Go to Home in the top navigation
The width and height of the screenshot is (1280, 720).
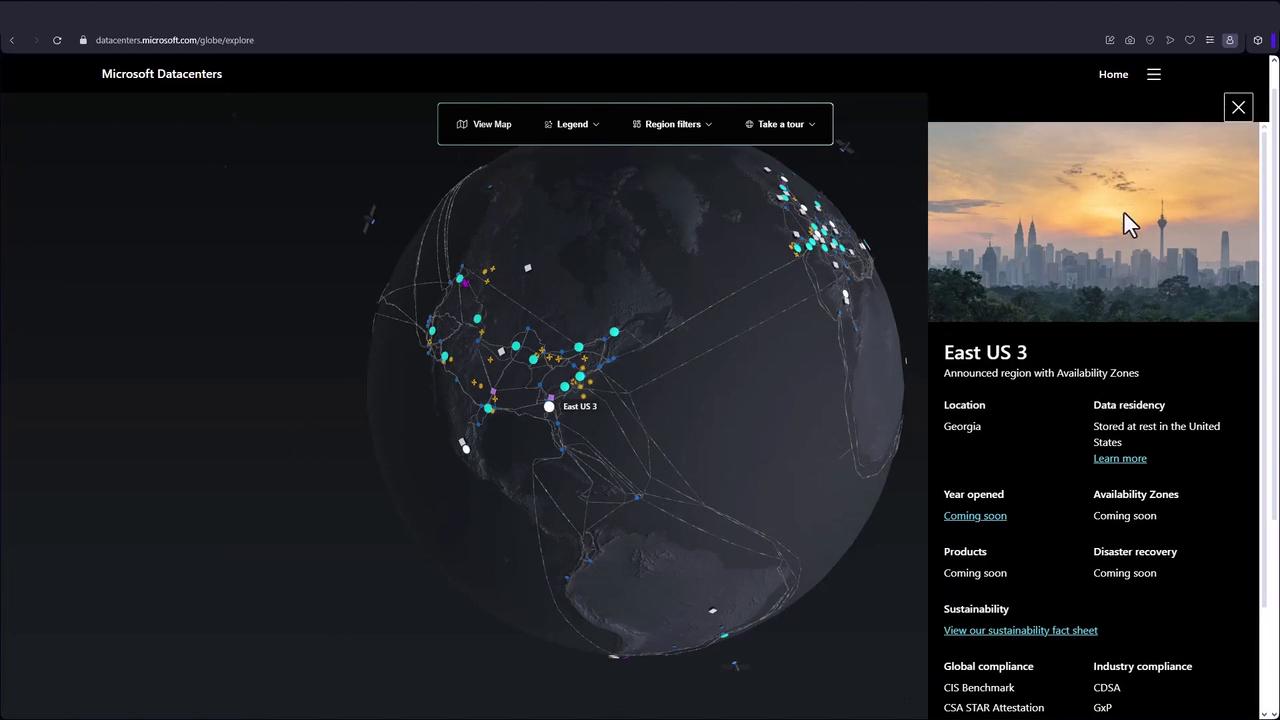(1113, 74)
